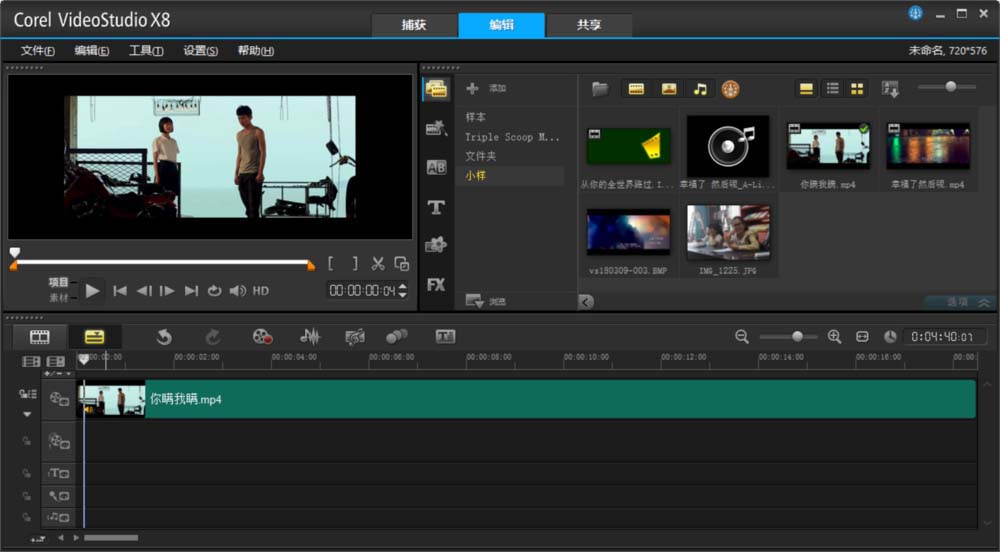Toggle repeat playback
Viewport: 1000px width, 552px height.
[214, 291]
